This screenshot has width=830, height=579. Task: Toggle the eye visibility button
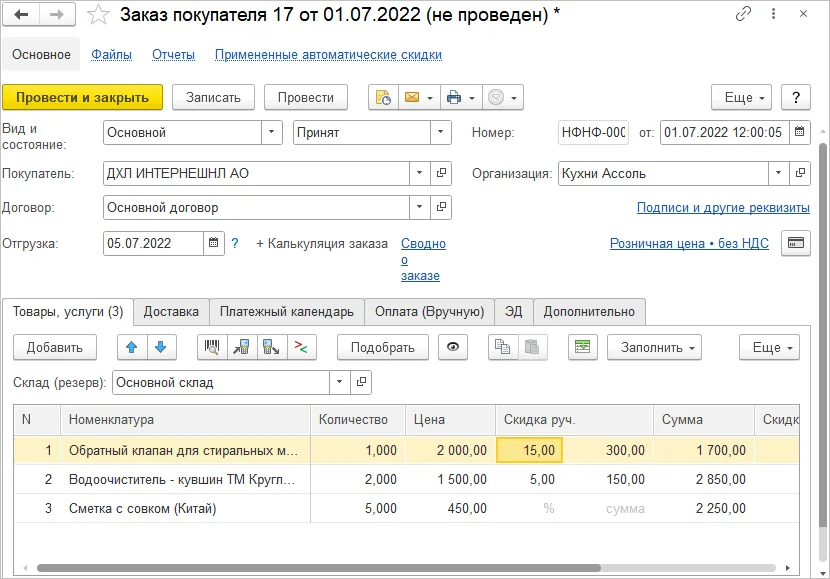453,348
